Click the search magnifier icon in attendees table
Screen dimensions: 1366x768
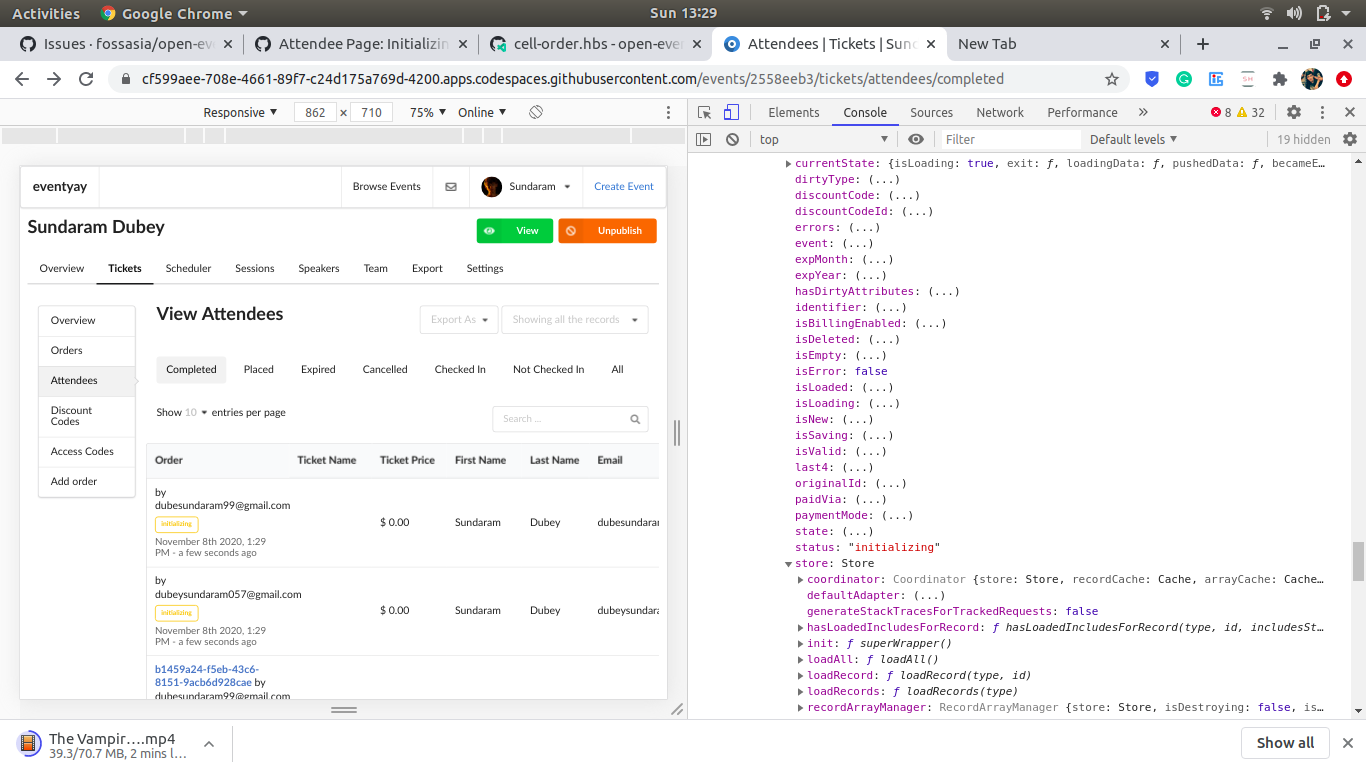click(x=635, y=419)
